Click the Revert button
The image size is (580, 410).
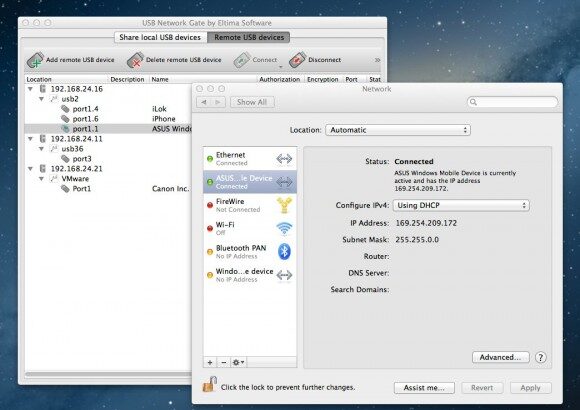coord(482,388)
